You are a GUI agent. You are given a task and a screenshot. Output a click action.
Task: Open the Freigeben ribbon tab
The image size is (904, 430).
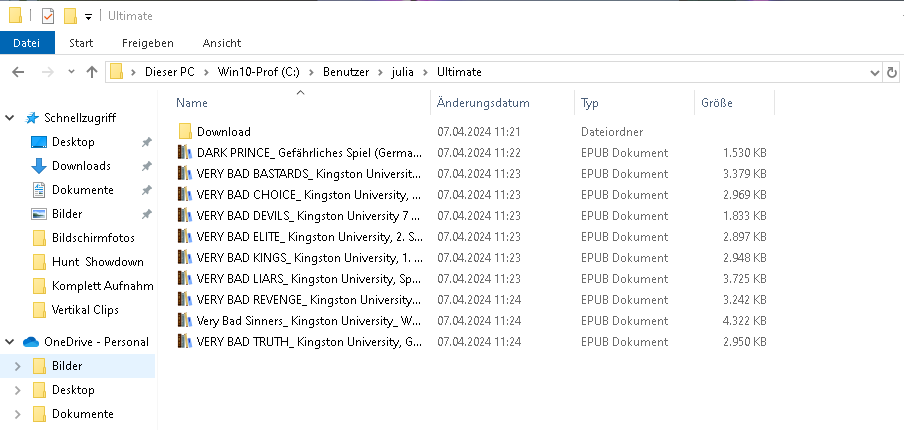[x=148, y=43]
